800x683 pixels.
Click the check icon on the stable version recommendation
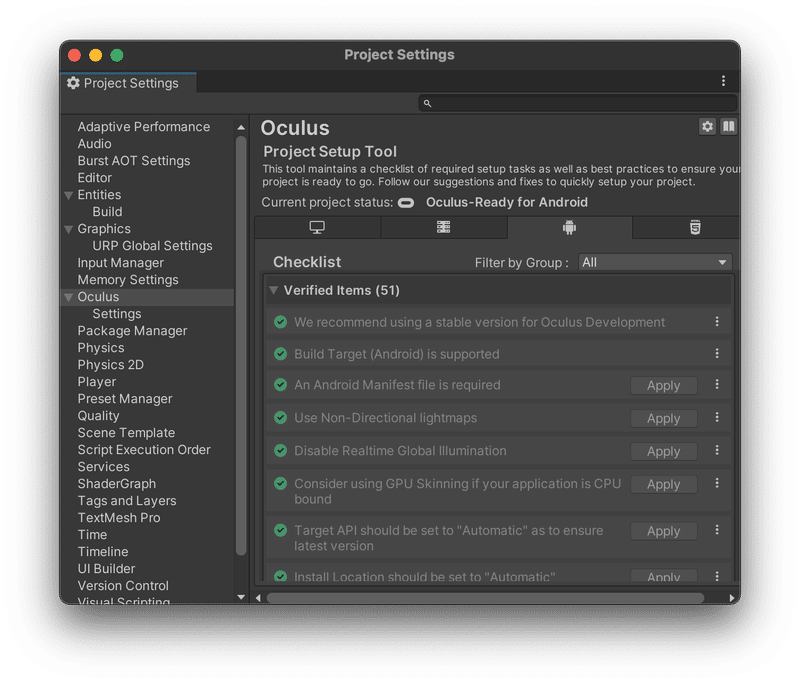281,321
